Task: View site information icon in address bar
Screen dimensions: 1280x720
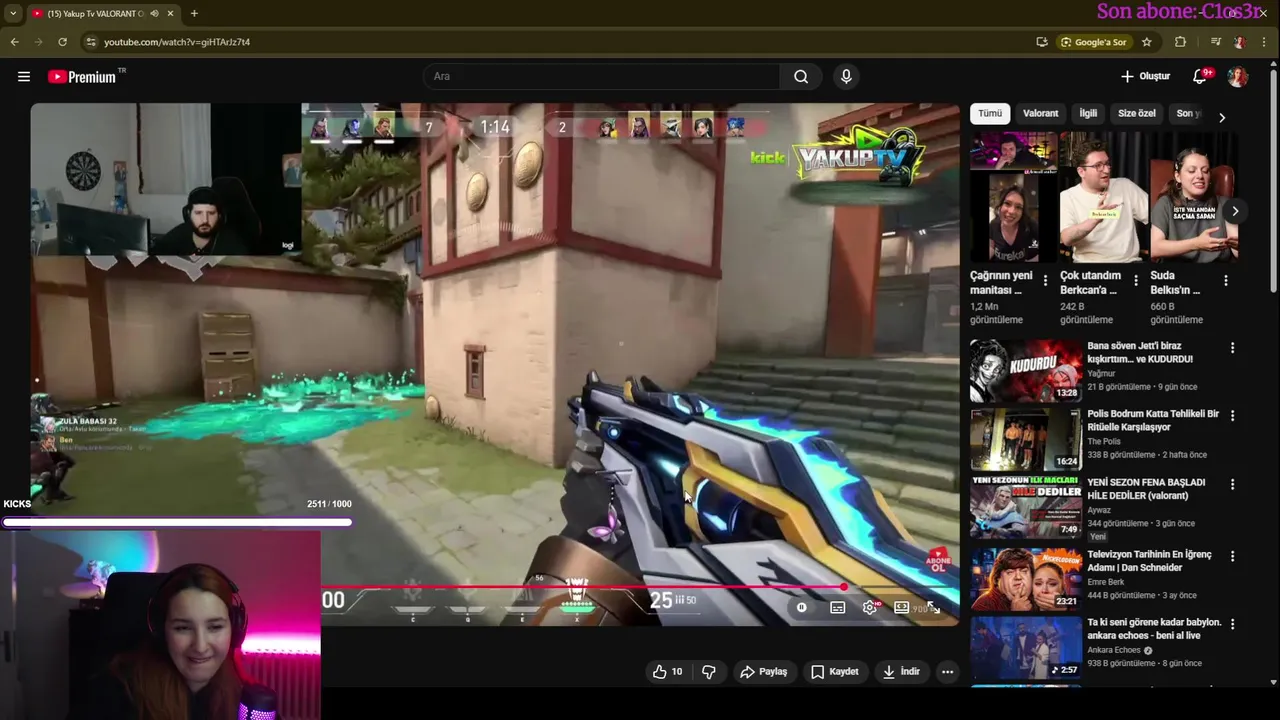Action: (x=91, y=42)
